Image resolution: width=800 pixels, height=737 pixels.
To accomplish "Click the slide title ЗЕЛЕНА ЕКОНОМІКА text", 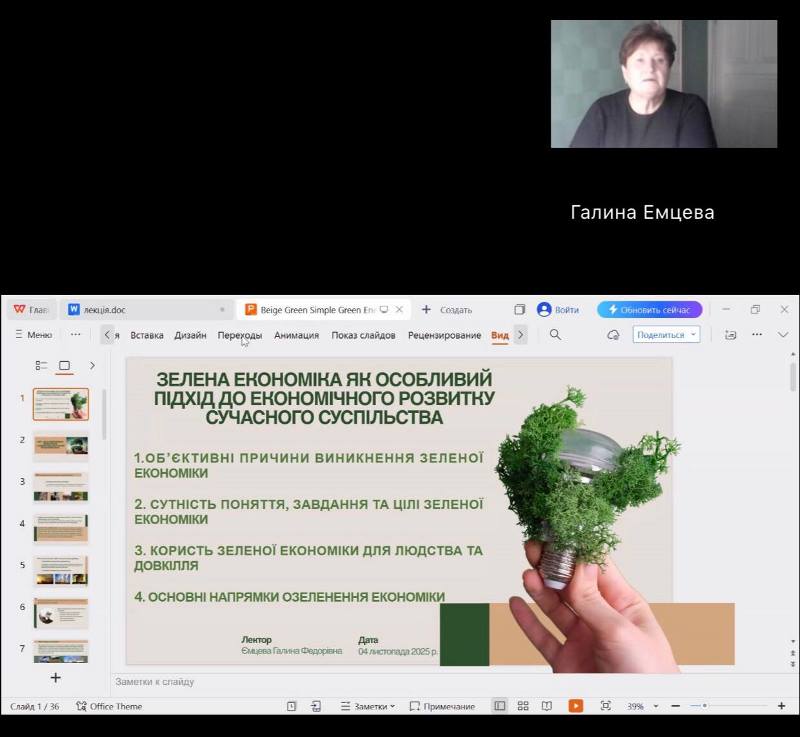I will coord(324,398).
